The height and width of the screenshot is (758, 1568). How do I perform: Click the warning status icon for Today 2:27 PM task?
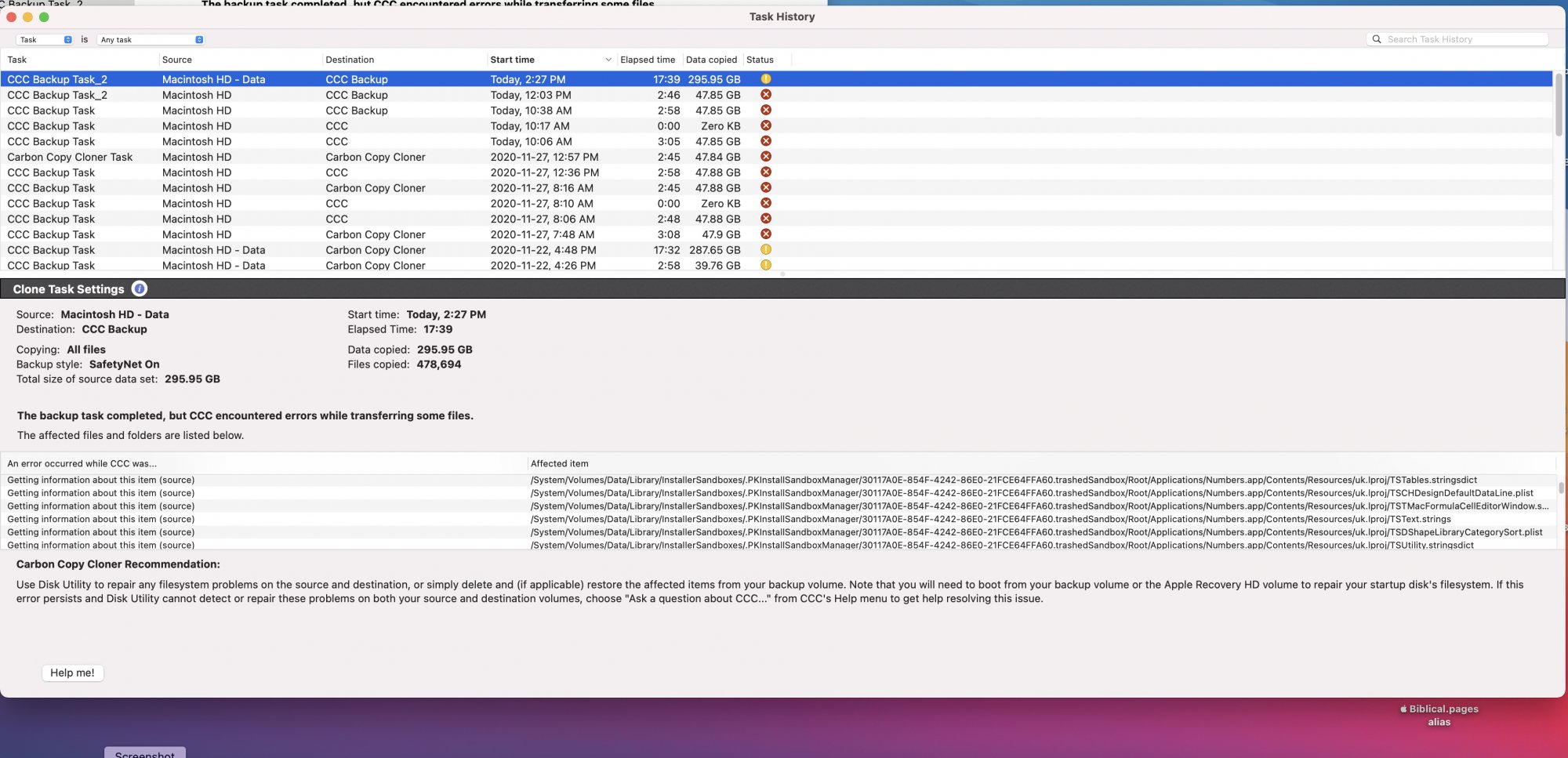point(766,79)
